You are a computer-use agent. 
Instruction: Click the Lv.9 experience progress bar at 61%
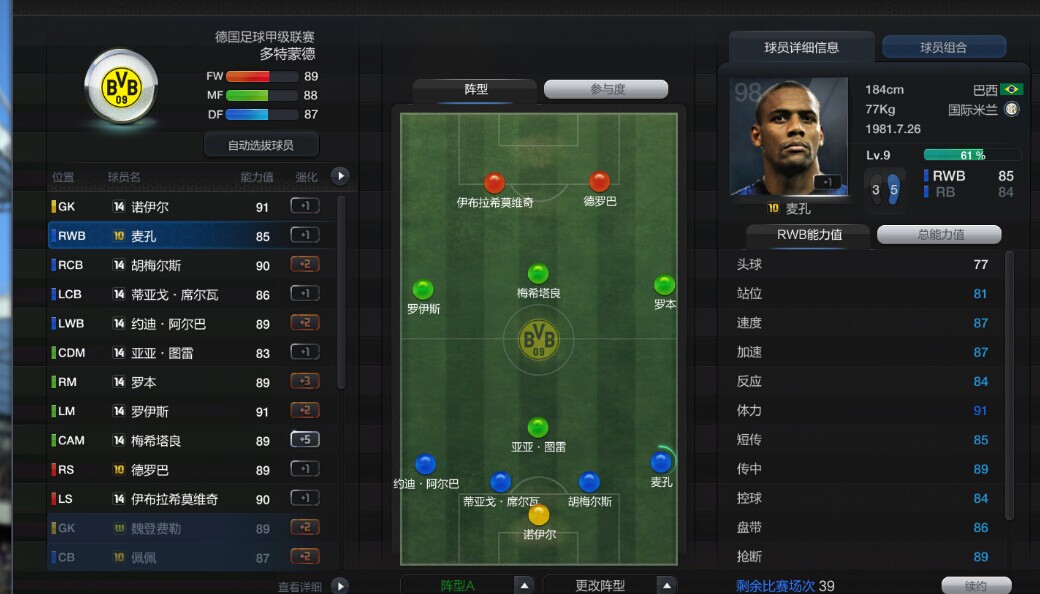972,155
